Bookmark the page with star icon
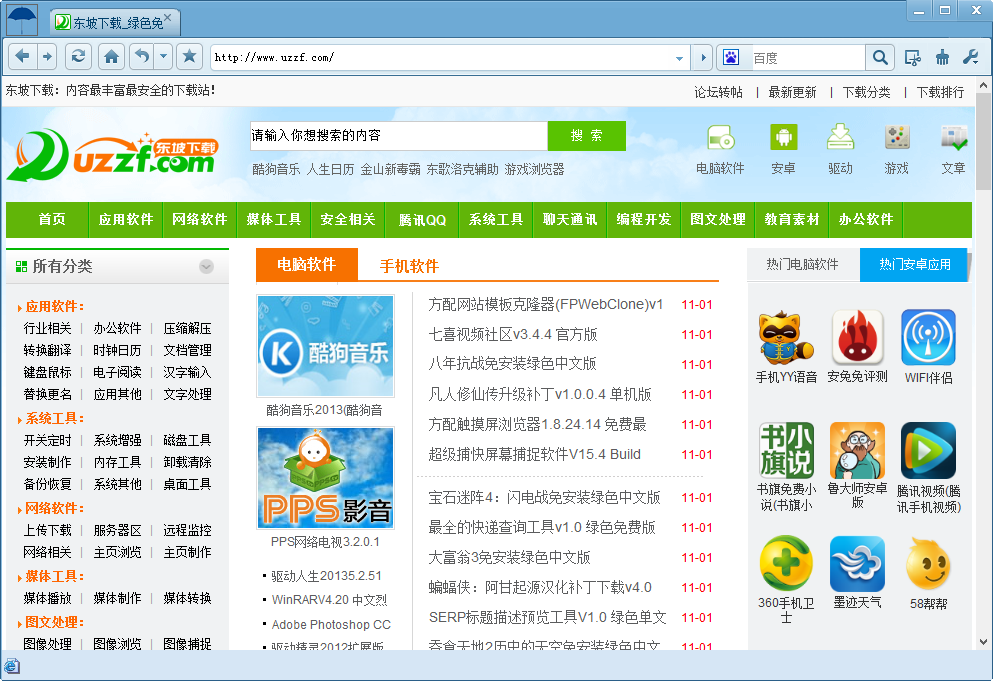 click(x=189, y=56)
